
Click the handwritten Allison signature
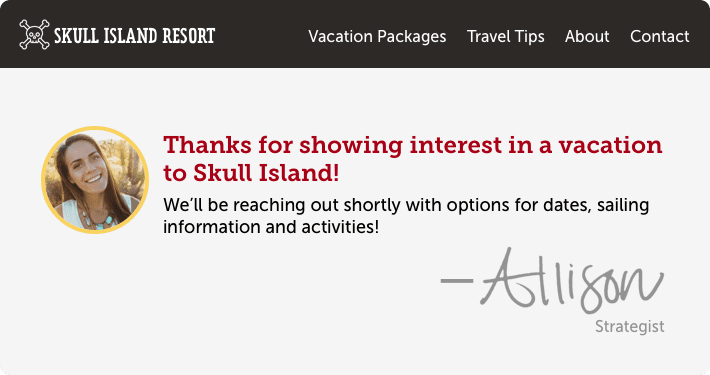[573, 281]
